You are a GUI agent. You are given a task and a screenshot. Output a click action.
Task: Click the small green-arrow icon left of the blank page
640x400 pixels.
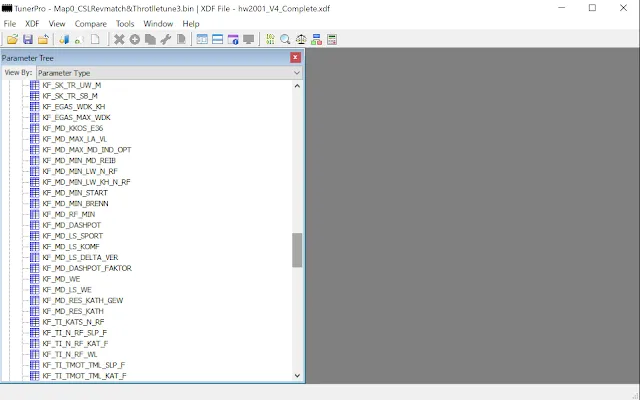tap(79, 40)
